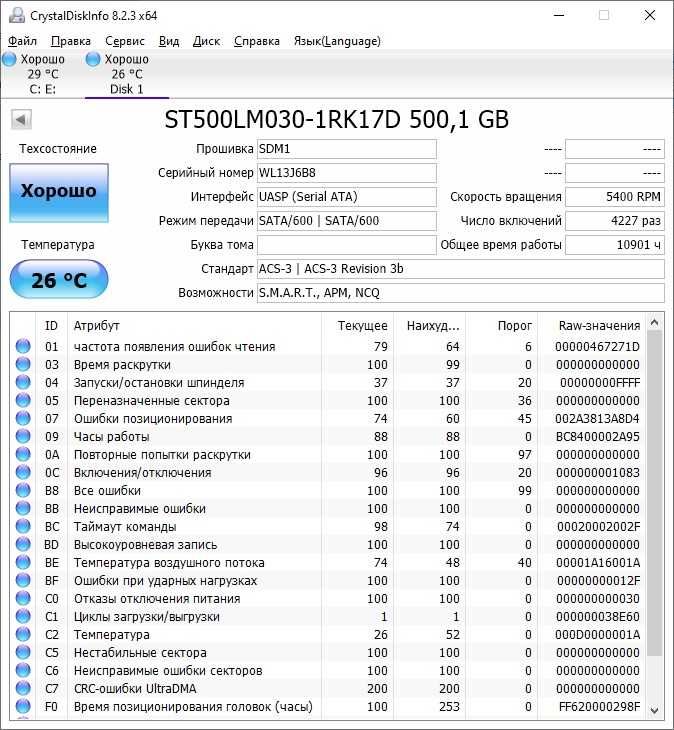
Task: Open the Диск menu
Action: point(206,41)
